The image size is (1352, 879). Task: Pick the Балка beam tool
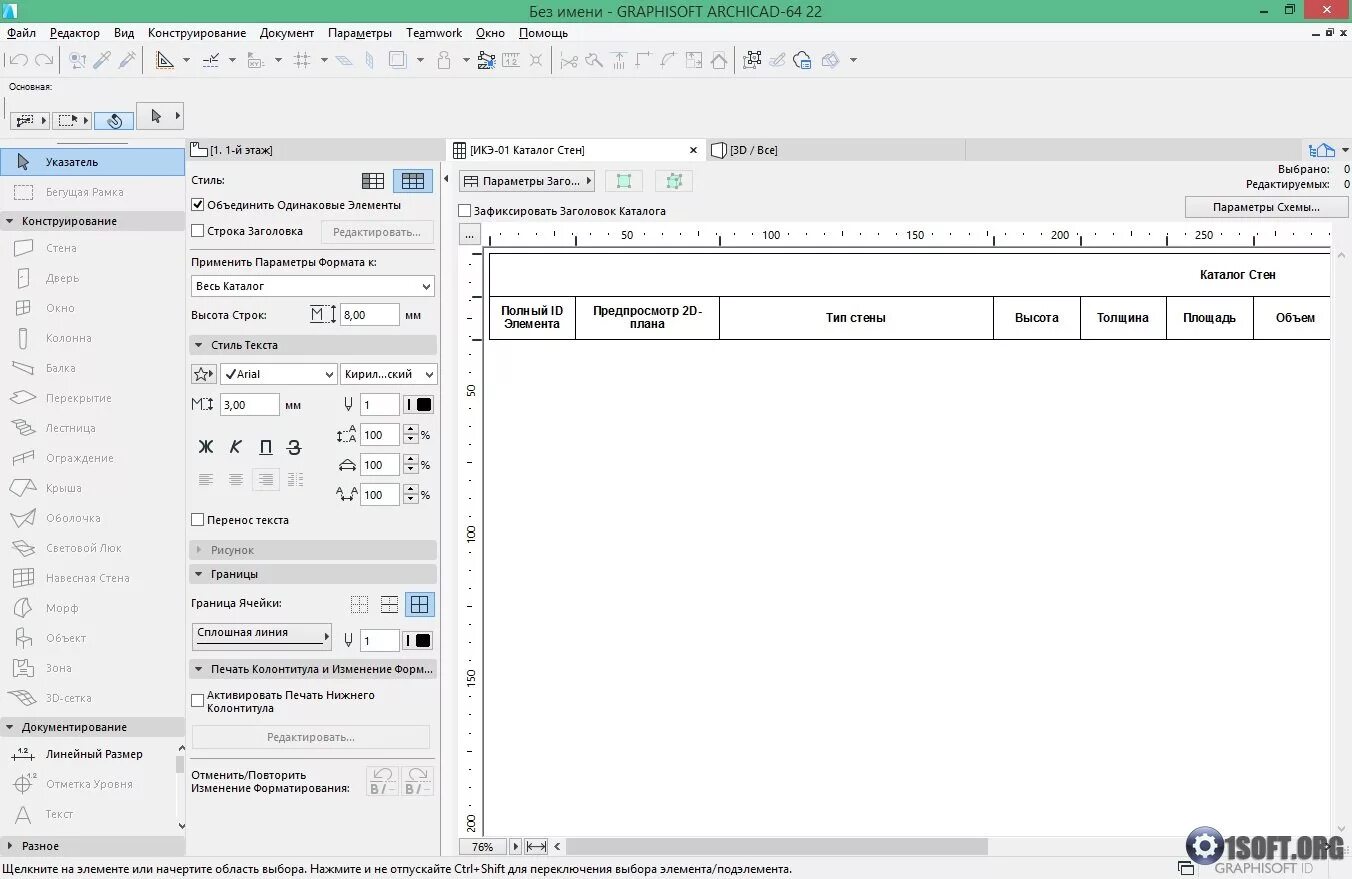click(x=92, y=368)
